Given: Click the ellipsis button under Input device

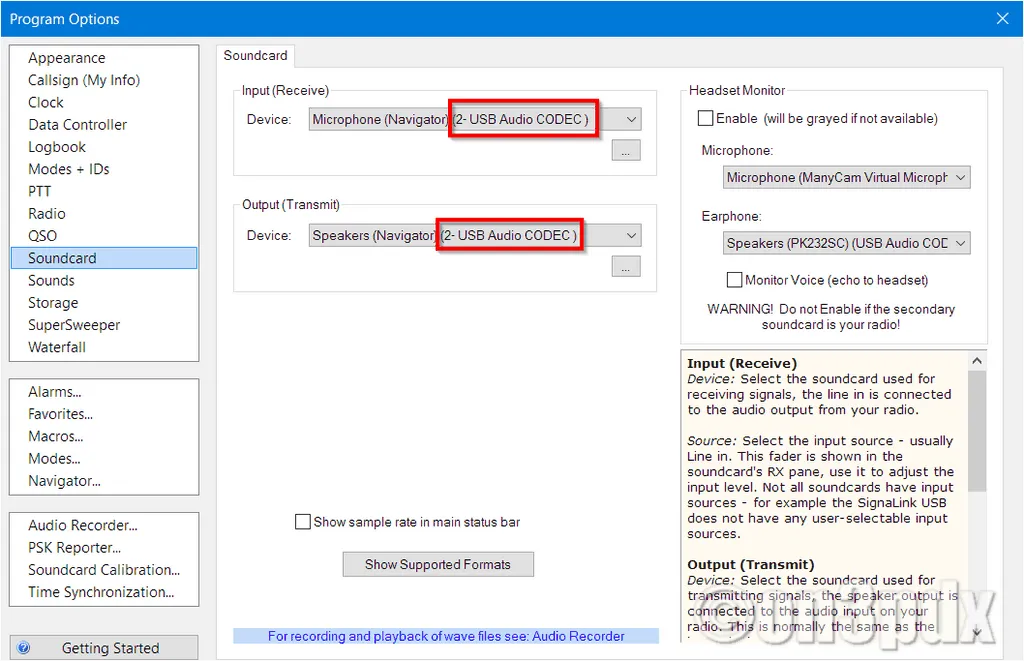Looking at the screenshot, I should [x=625, y=151].
